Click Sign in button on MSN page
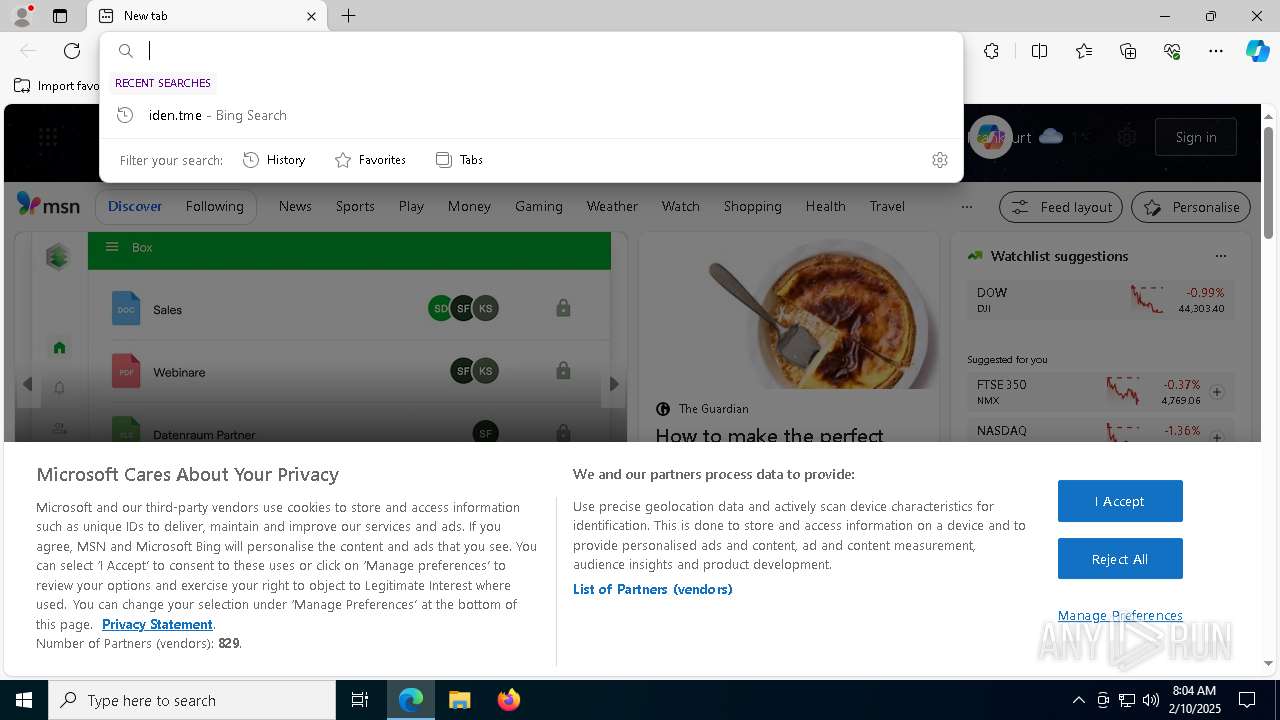 [x=1196, y=137]
